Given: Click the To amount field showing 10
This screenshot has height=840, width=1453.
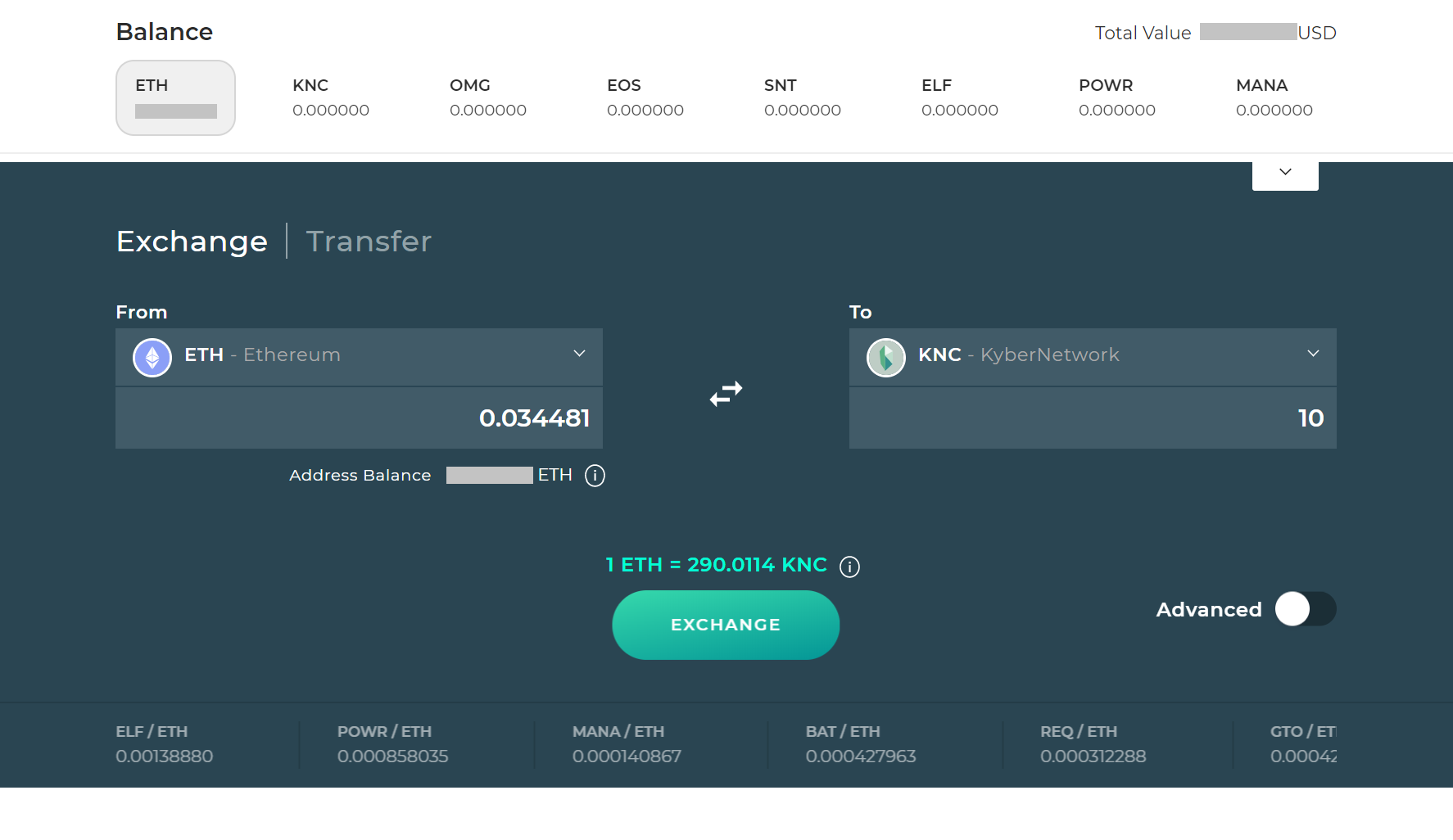Looking at the screenshot, I should pyautogui.click(x=1093, y=418).
